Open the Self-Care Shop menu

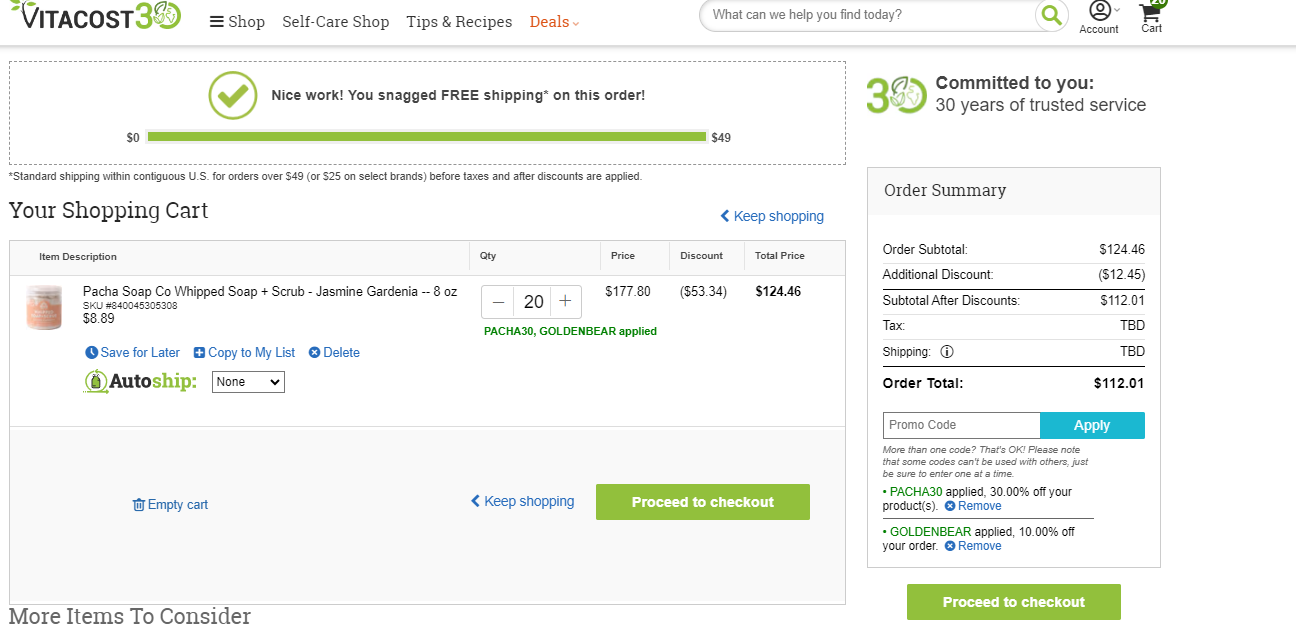pyautogui.click(x=336, y=21)
